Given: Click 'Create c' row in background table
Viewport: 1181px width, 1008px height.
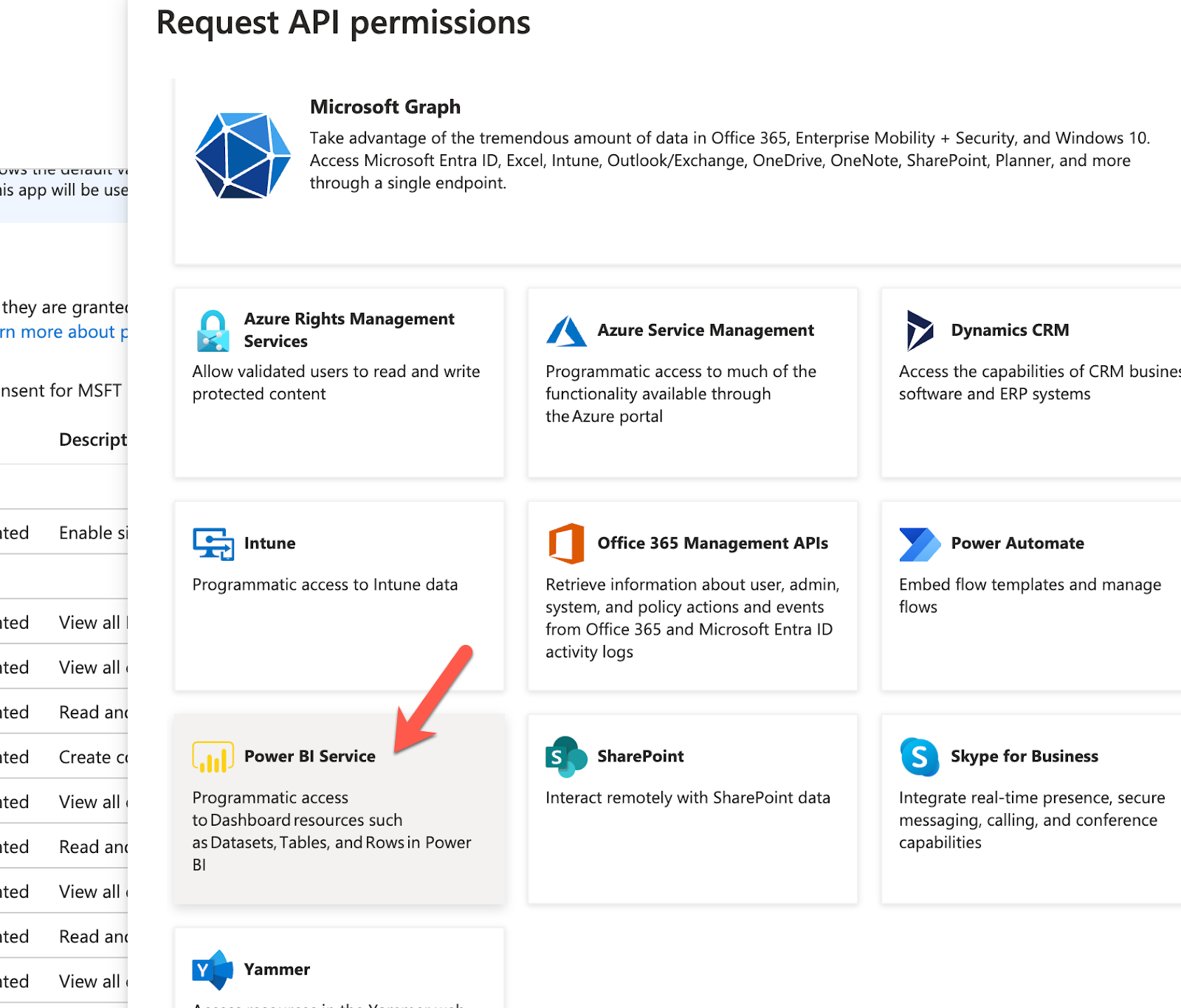Looking at the screenshot, I should (x=64, y=757).
